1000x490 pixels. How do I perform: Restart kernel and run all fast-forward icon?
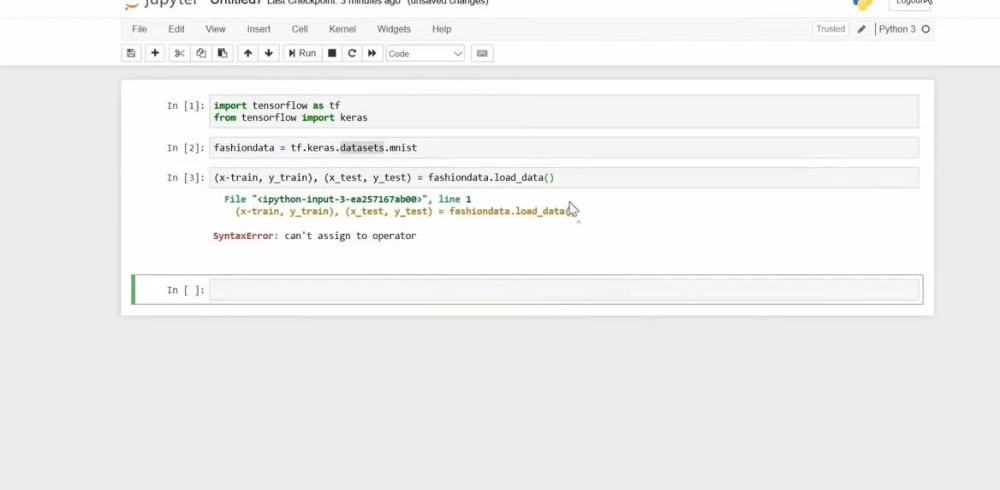coord(372,54)
